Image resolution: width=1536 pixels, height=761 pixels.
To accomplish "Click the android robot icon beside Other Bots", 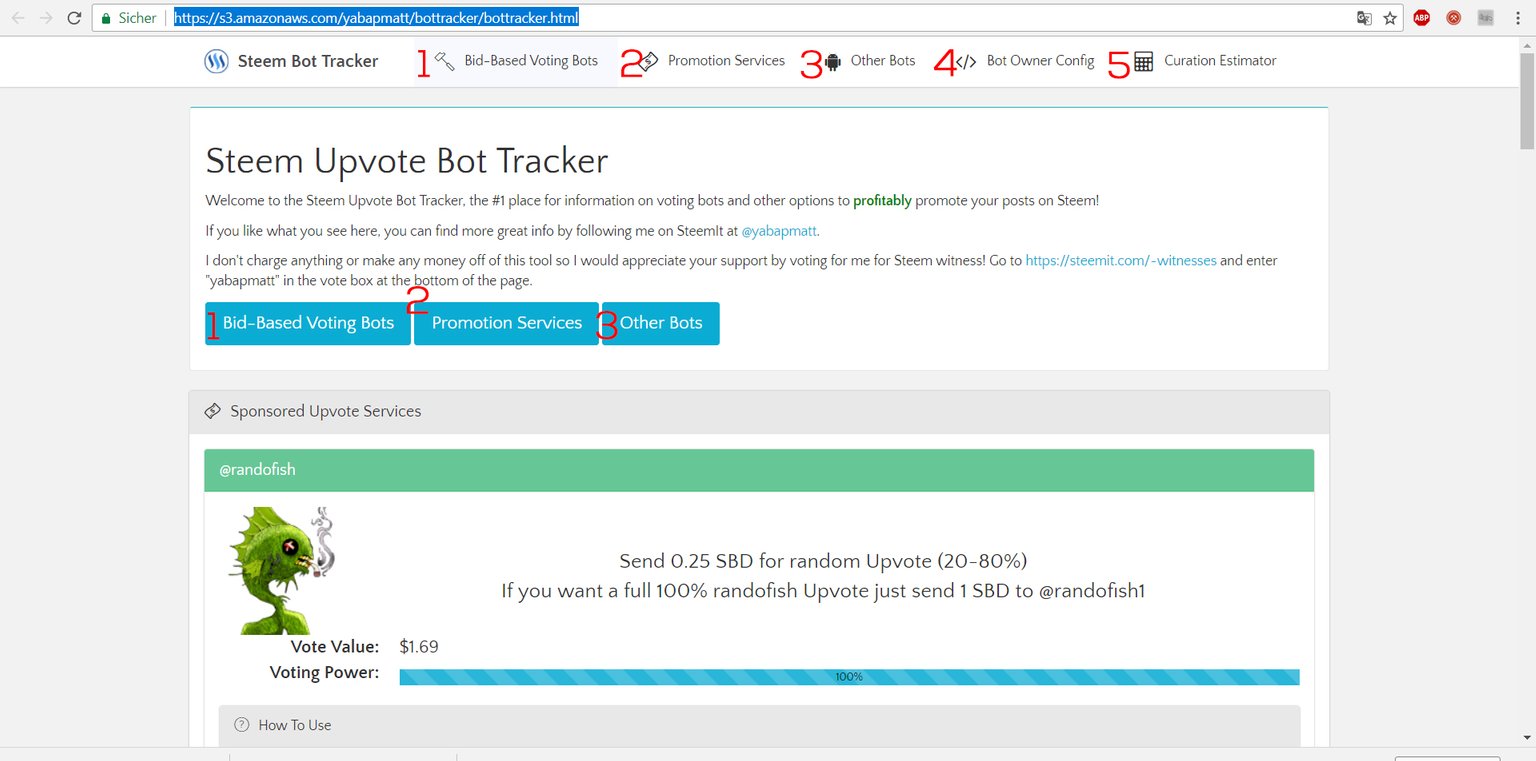I will (833, 62).
